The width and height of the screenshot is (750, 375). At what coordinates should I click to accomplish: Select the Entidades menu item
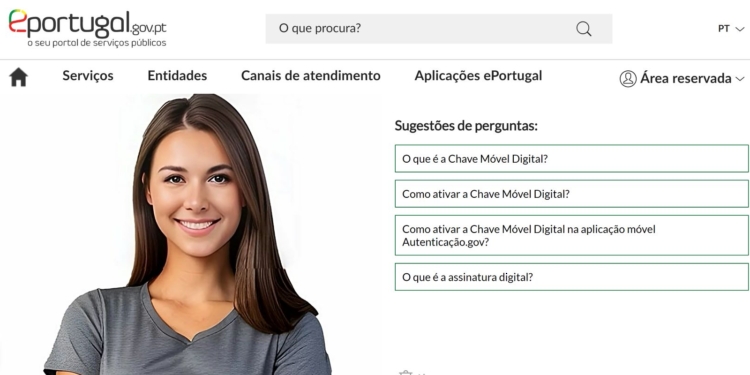pyautogui.click(x=177, y=76)
